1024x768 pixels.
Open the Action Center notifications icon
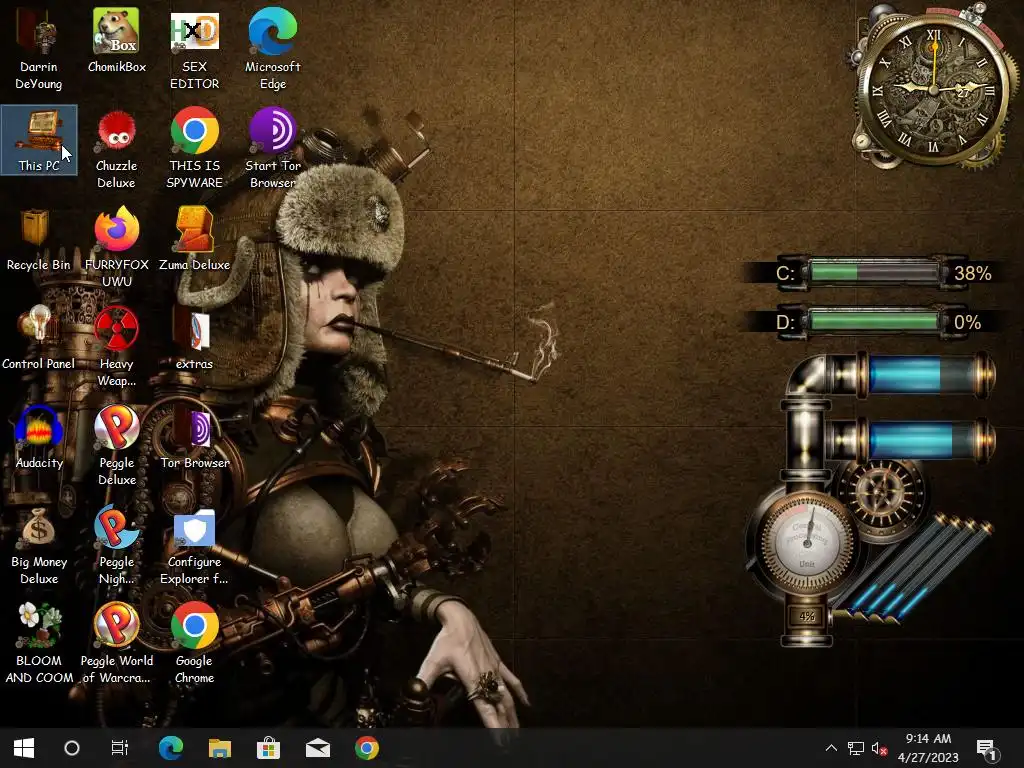tap(985, 748)
